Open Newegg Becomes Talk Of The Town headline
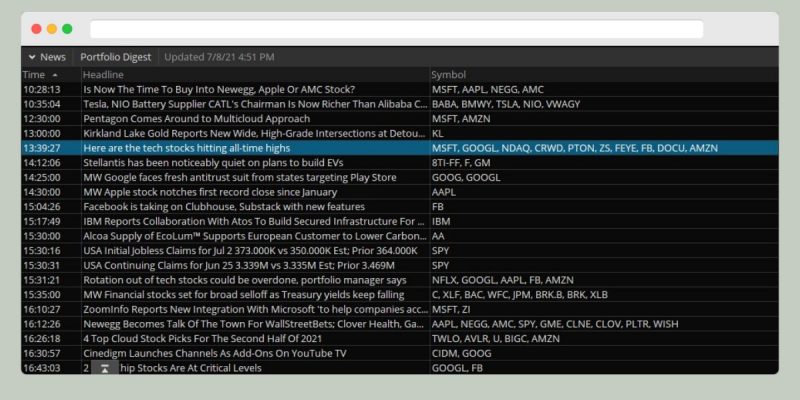 (254, 324)
